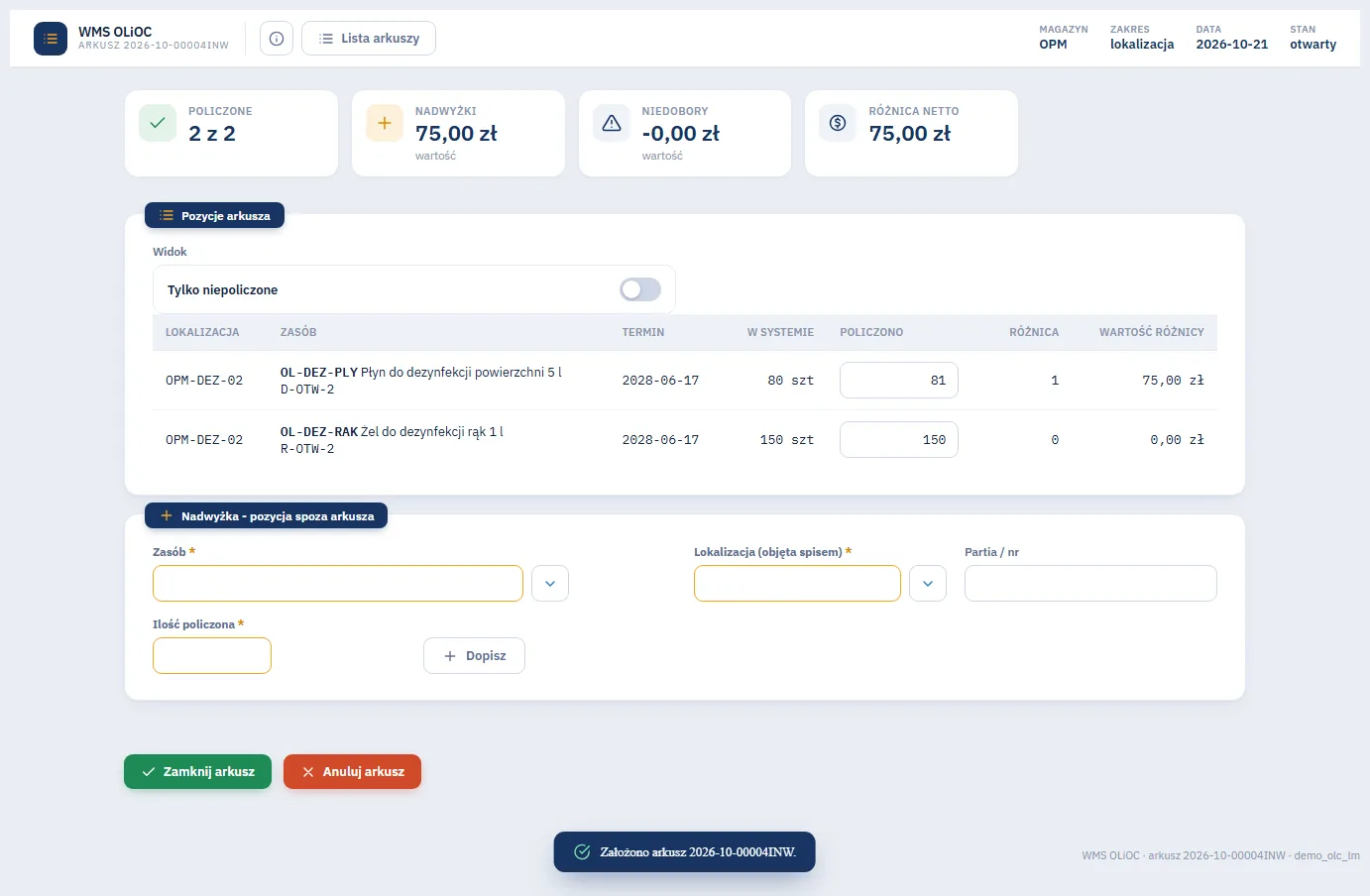This screenshot has width=1370, height=896.
Task: Click the 0,00 zł difference value in table
Action: point(1177,440)
